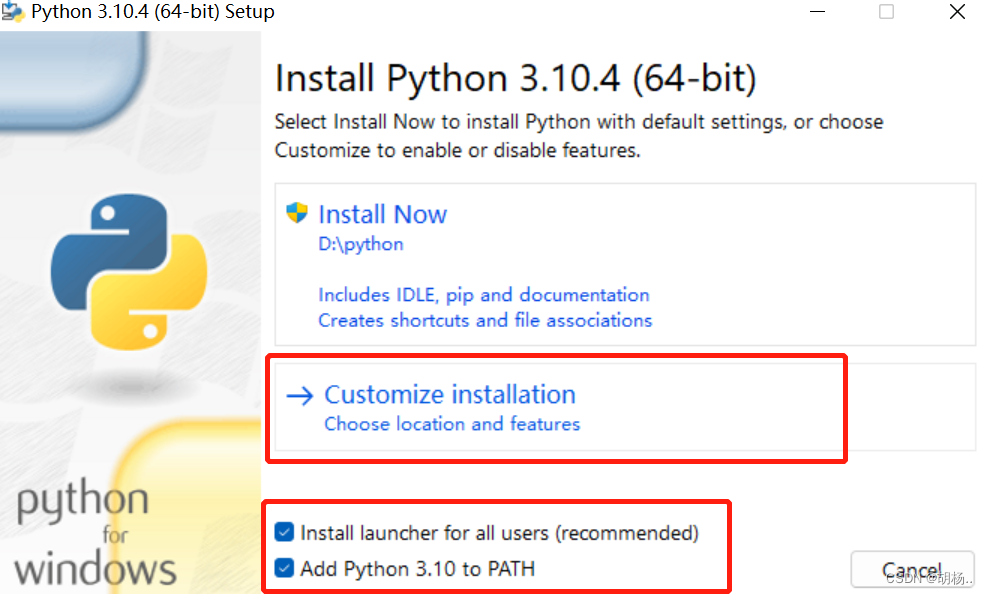This screenshot has width=987, height=594.
Task: Toggle Add Python 3.10 to PATH checkbox
Action: click(285, 568)
